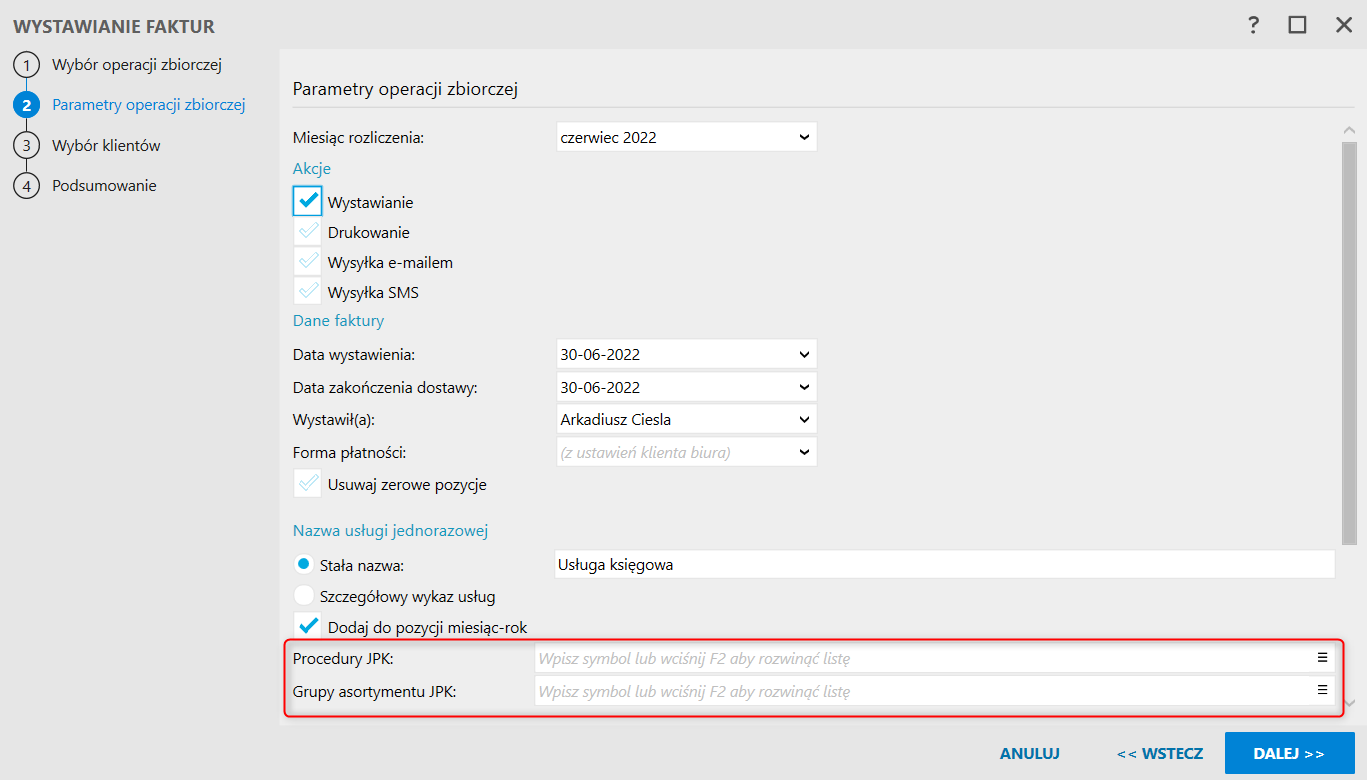Click step 3 circle icon
The width and height of the screenshot is (1367, 780).
(27, 145)
